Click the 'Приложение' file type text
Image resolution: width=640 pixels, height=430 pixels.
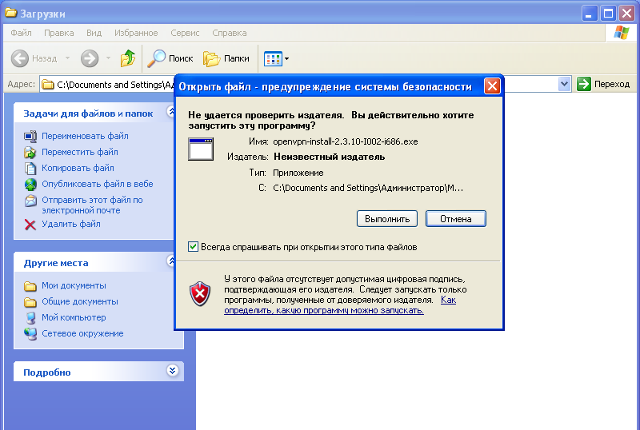(298, 173)
